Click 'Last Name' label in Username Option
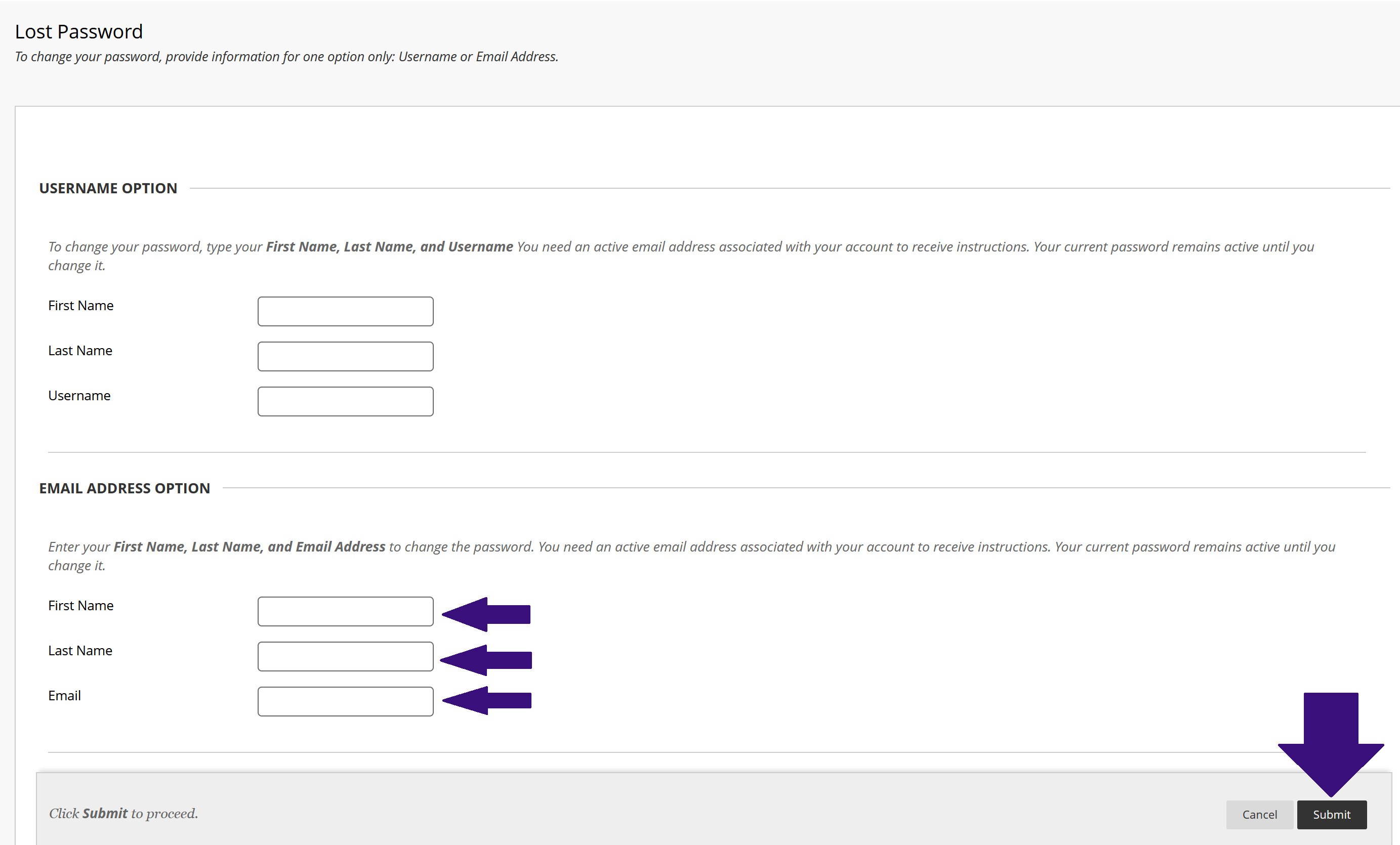The width and height of the screenshot is (1400, 845). (x=80, y=350)
